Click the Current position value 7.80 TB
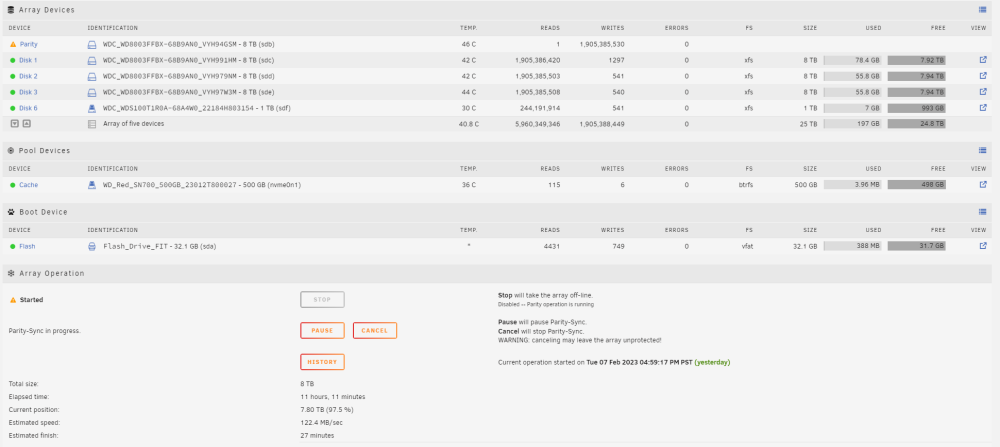1000x447 pixels. point(327,409)
